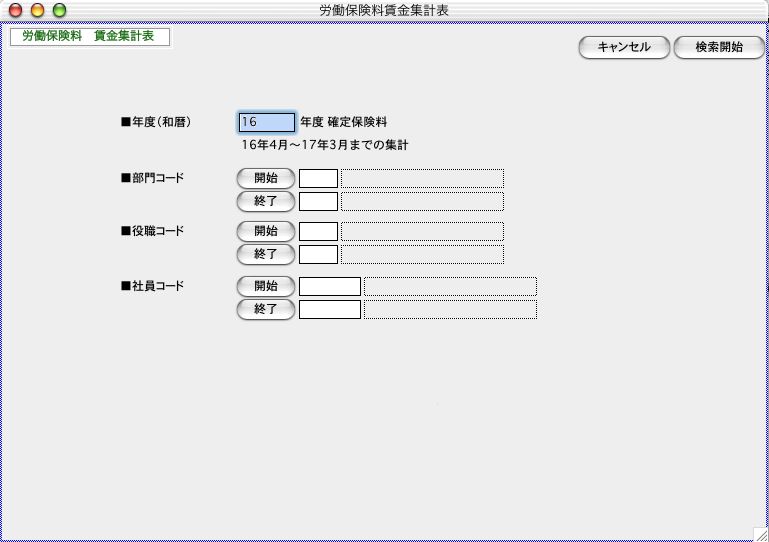Click 開始 button for 部門コード
769x542 pixels.
[x=266, y=178]
